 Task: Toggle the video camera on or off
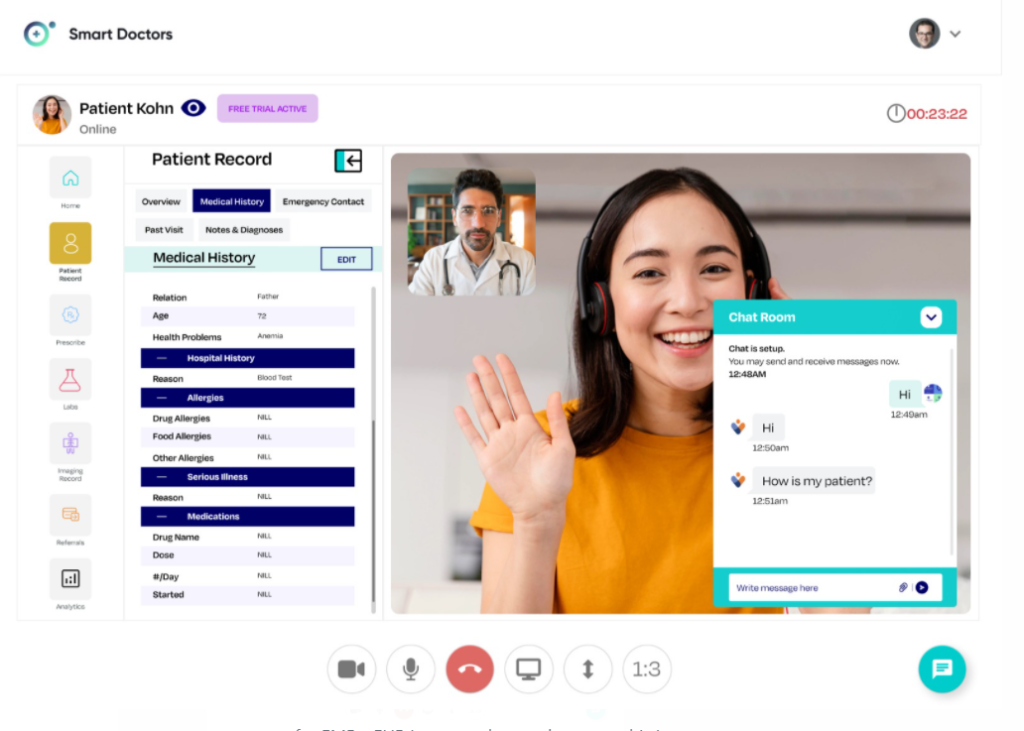coord(351,669)
